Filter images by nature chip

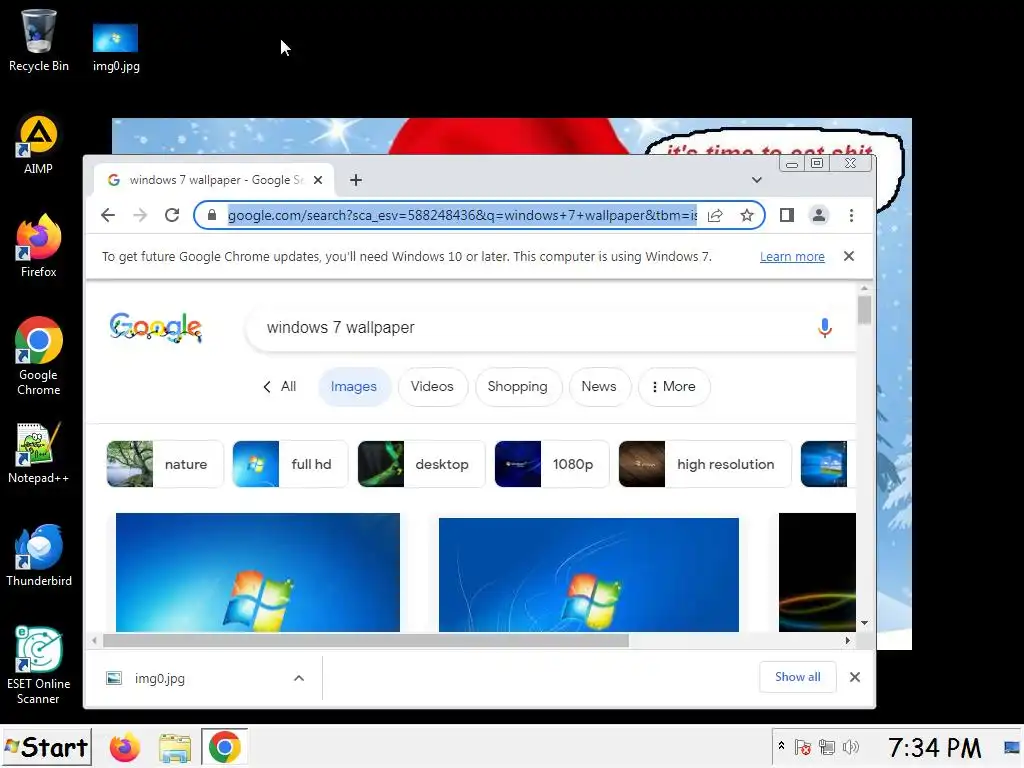165,464
